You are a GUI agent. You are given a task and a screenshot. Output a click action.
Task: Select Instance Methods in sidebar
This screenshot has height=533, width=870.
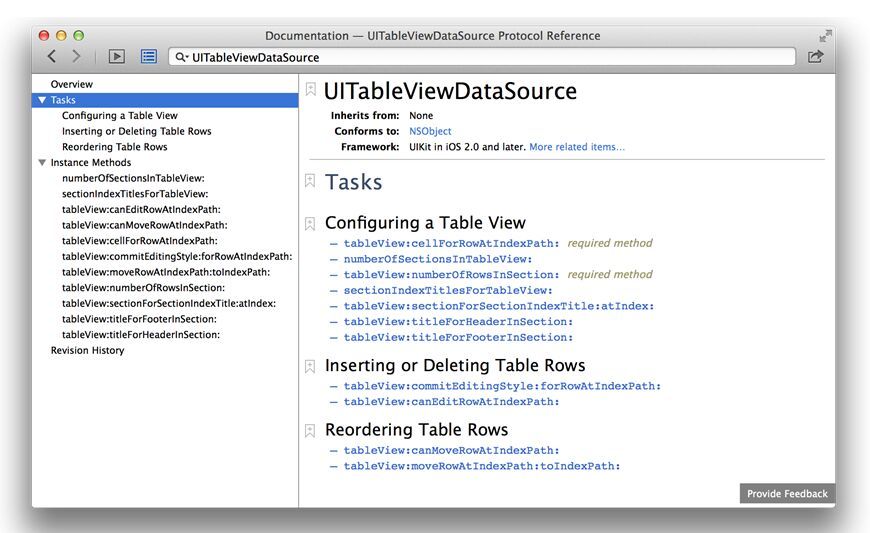[91, 163]
